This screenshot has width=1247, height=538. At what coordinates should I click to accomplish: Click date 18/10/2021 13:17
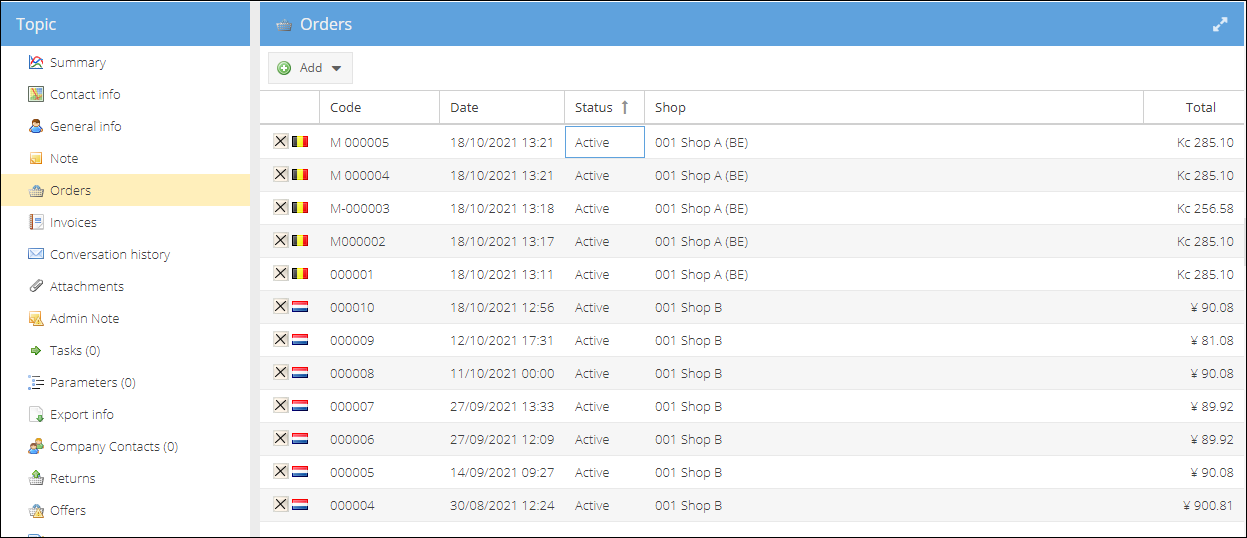click(x=502, y=241)
